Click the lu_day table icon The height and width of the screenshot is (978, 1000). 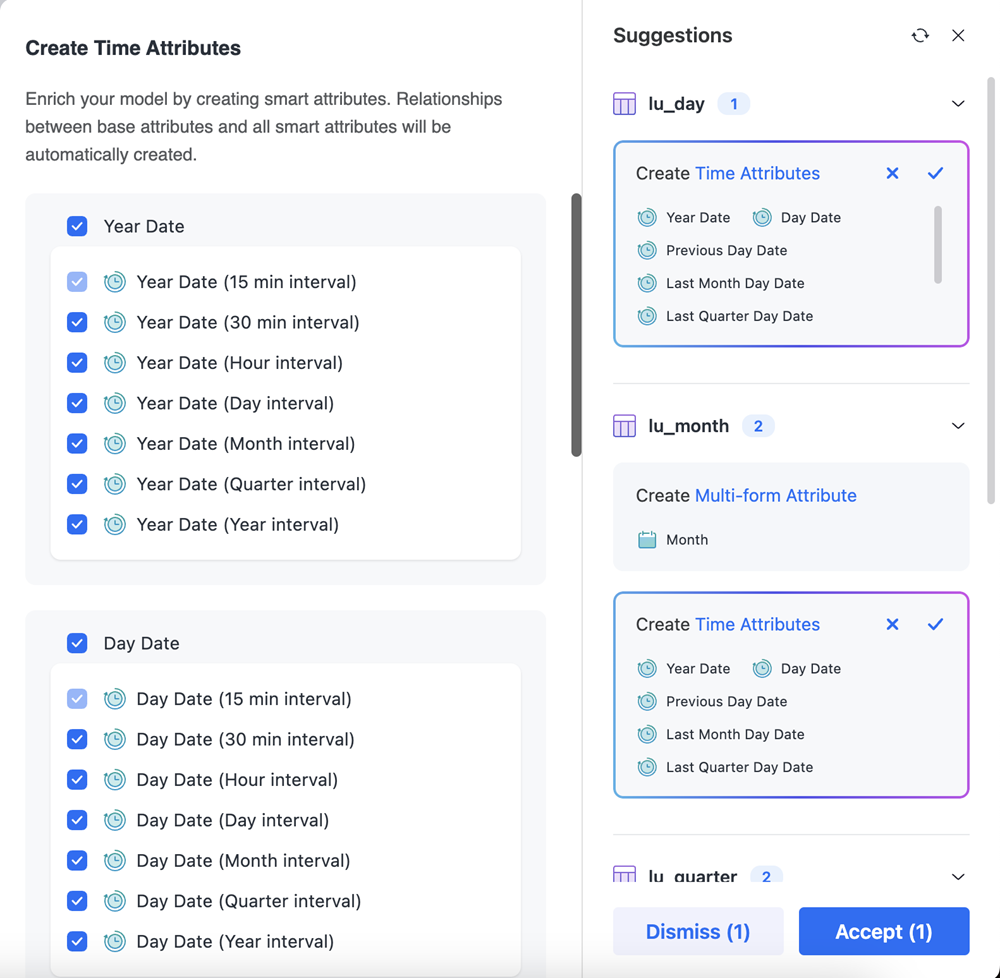click(624, 104)
